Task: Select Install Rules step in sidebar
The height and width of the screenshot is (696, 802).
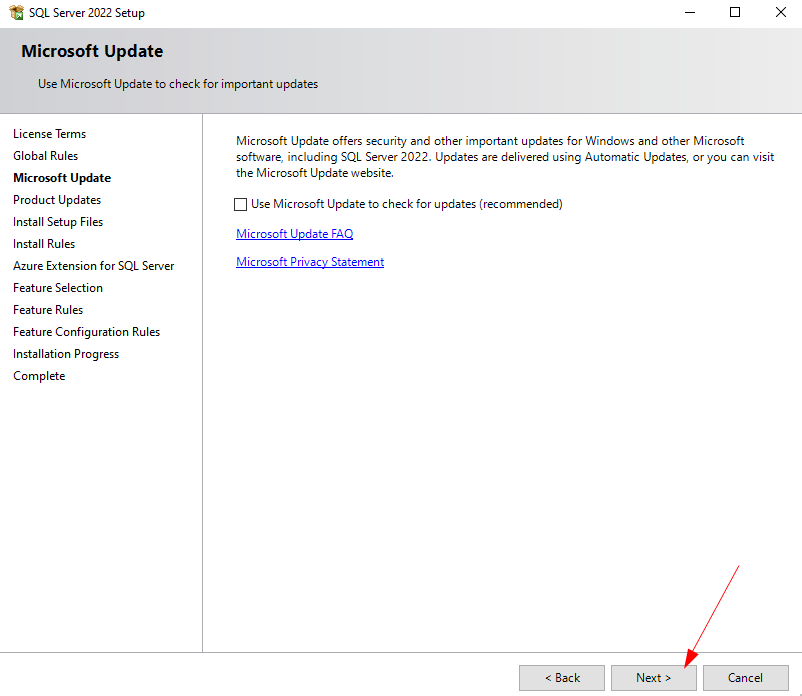Action: 44,244
